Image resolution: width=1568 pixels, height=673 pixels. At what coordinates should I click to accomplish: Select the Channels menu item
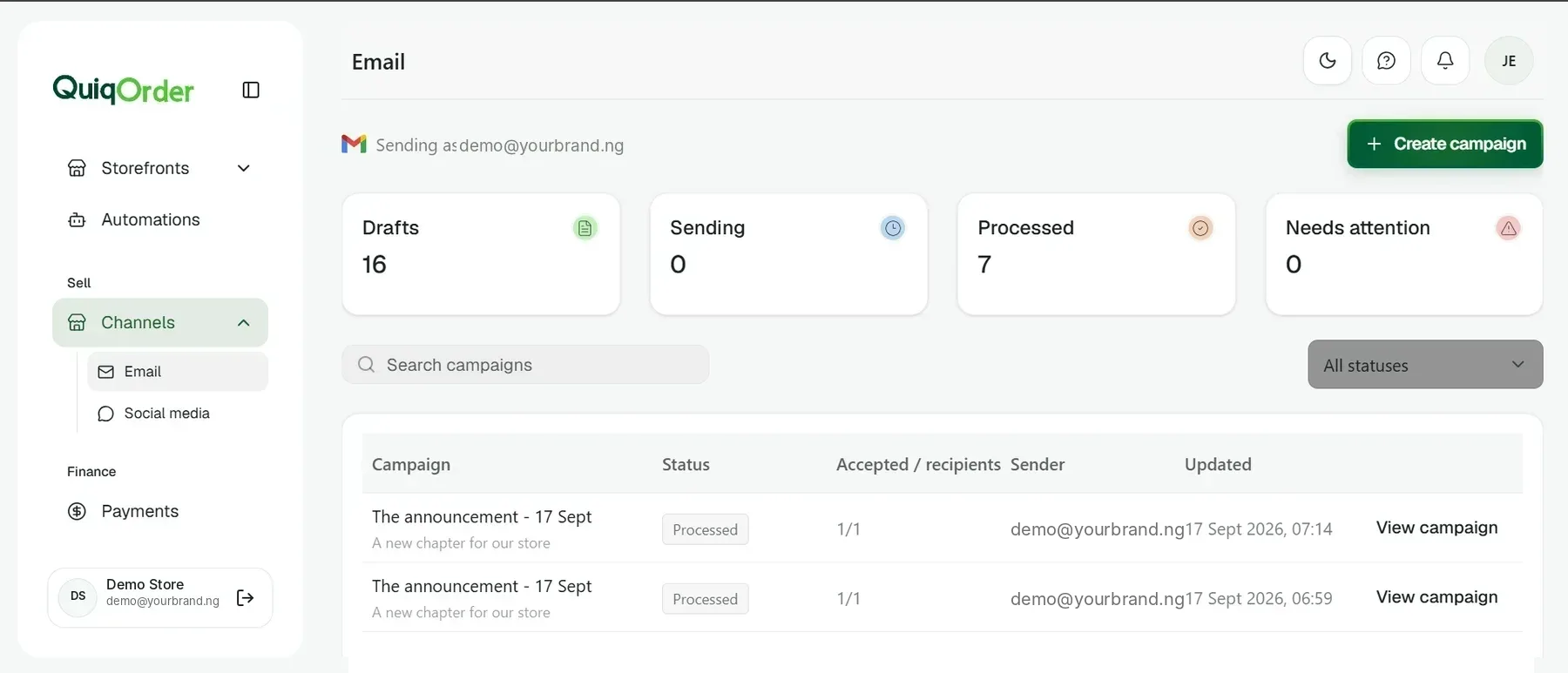click(x=160, y=322)
